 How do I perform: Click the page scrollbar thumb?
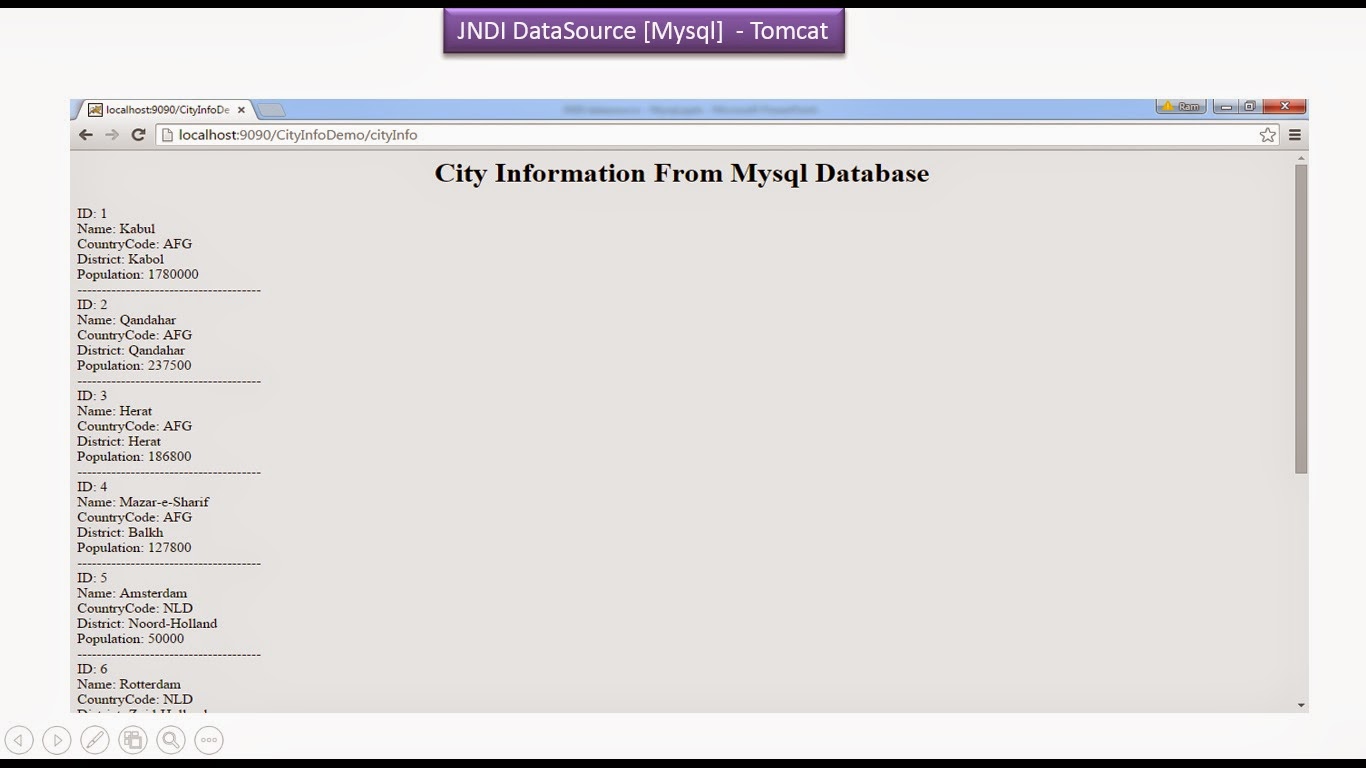click(1301, 318)
